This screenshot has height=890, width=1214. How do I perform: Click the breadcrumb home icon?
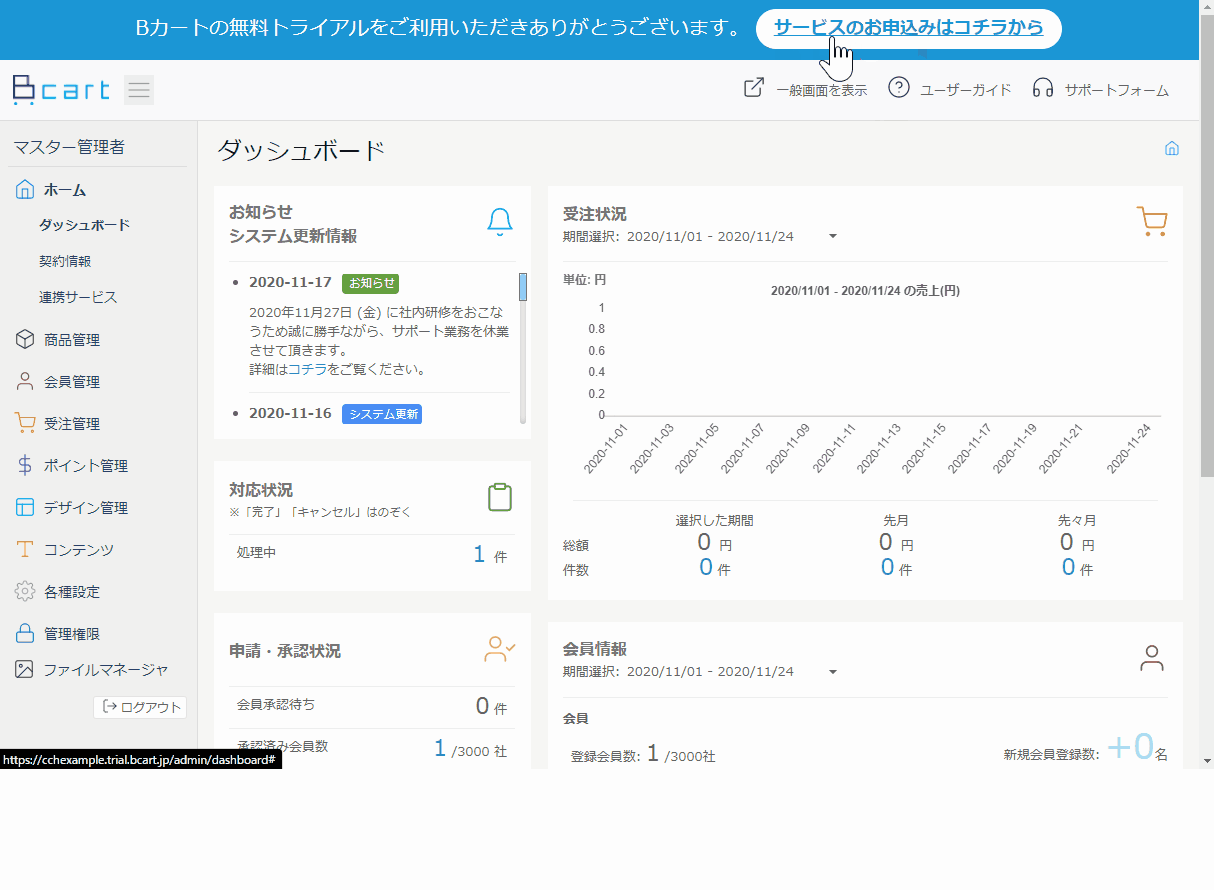click(x=1172, y=149)
